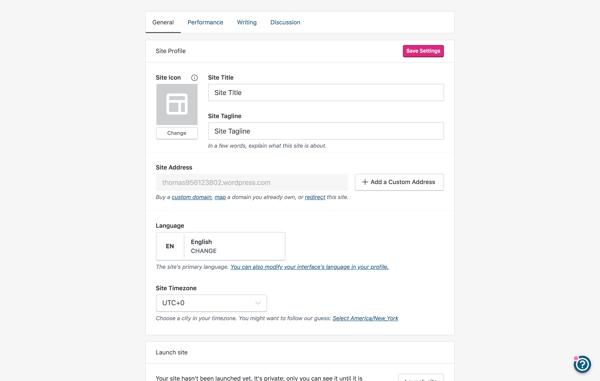The height and width of the screenshot is (381, 600).
Task: Open the Site Icon info tooltip
Action: (194, 78)
